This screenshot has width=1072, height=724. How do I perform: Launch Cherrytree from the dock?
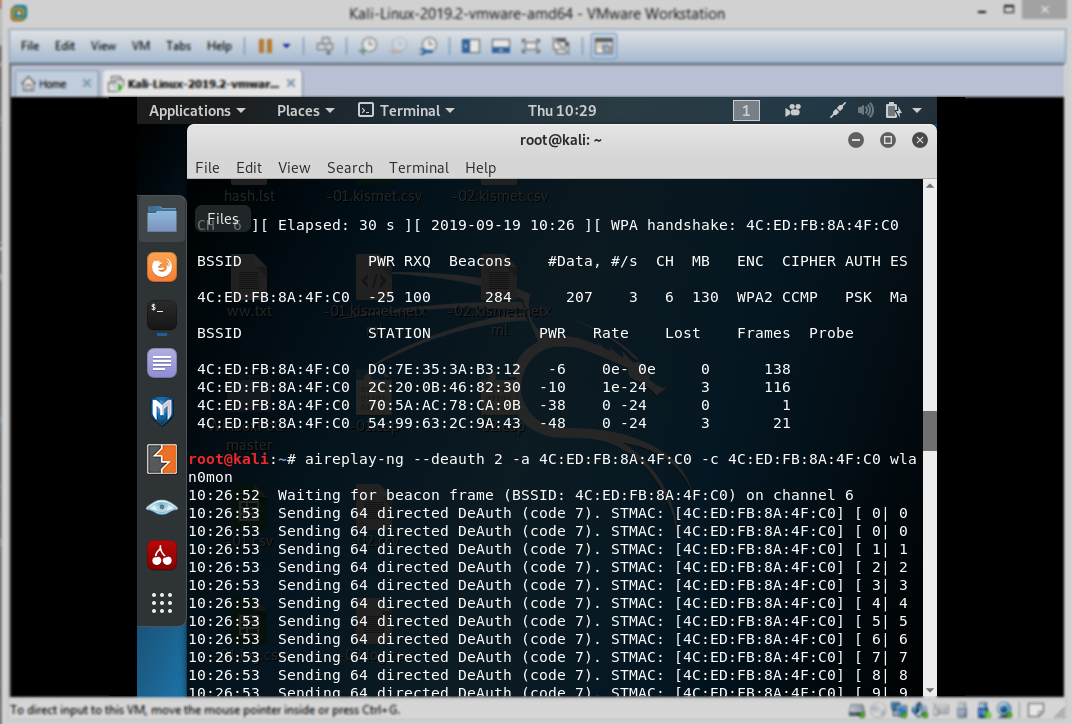162,555
